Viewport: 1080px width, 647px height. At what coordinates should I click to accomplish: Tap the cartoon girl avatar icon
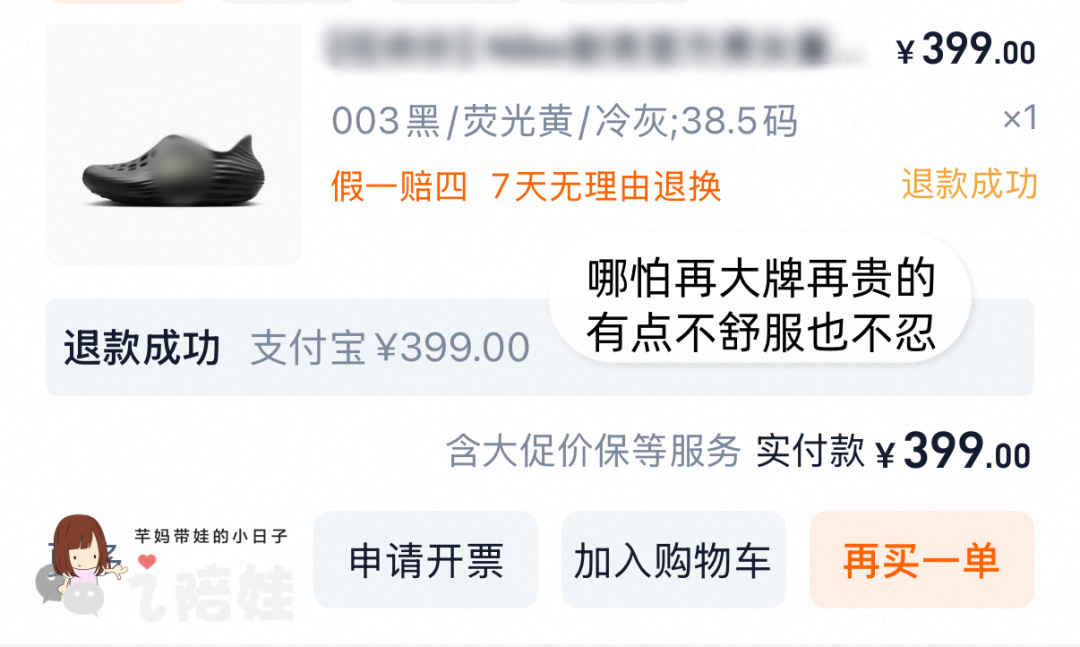pyautogui.click(x=83, y=551)
